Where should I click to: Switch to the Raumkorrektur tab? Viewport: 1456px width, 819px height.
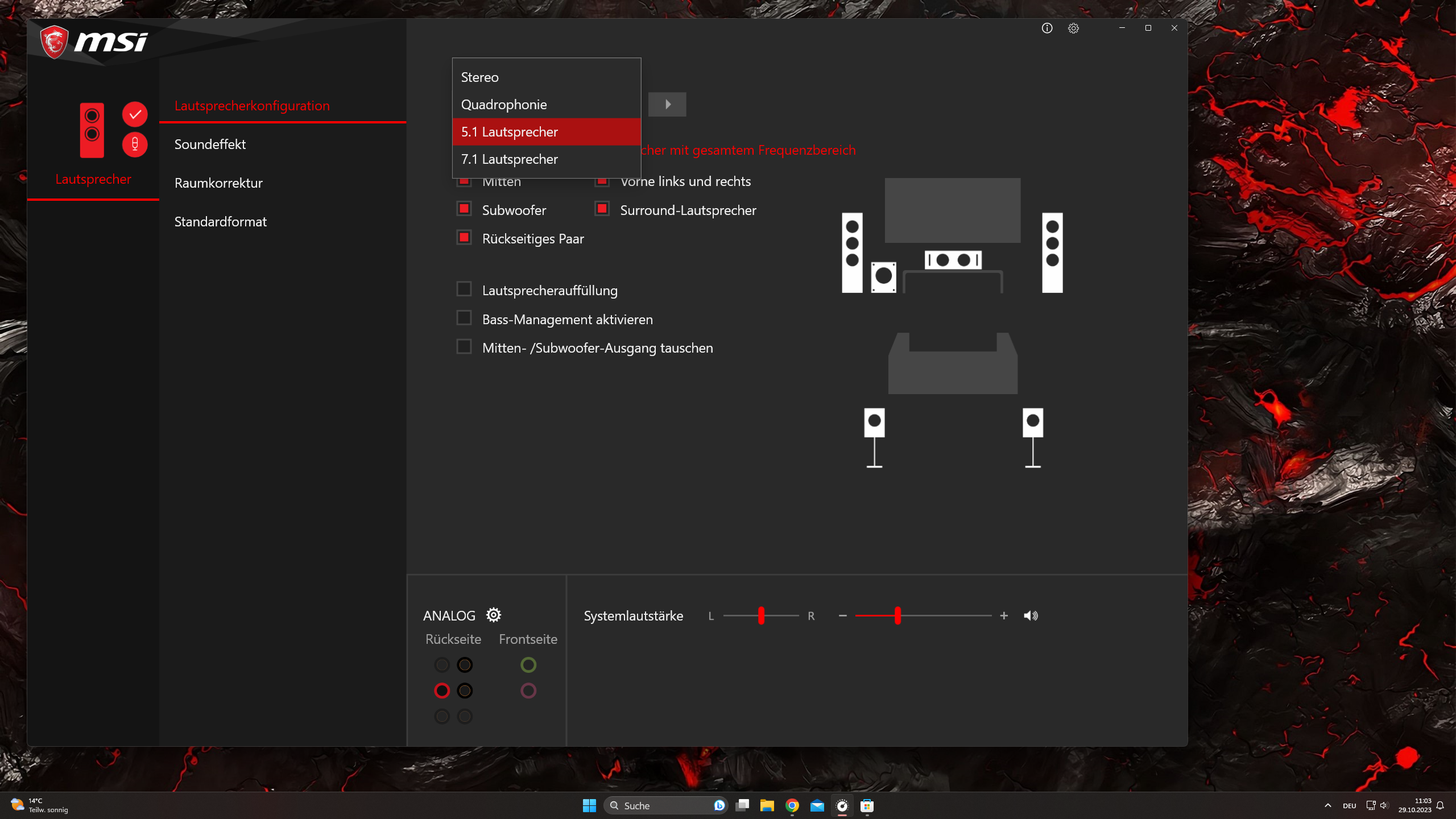(218, 183)
